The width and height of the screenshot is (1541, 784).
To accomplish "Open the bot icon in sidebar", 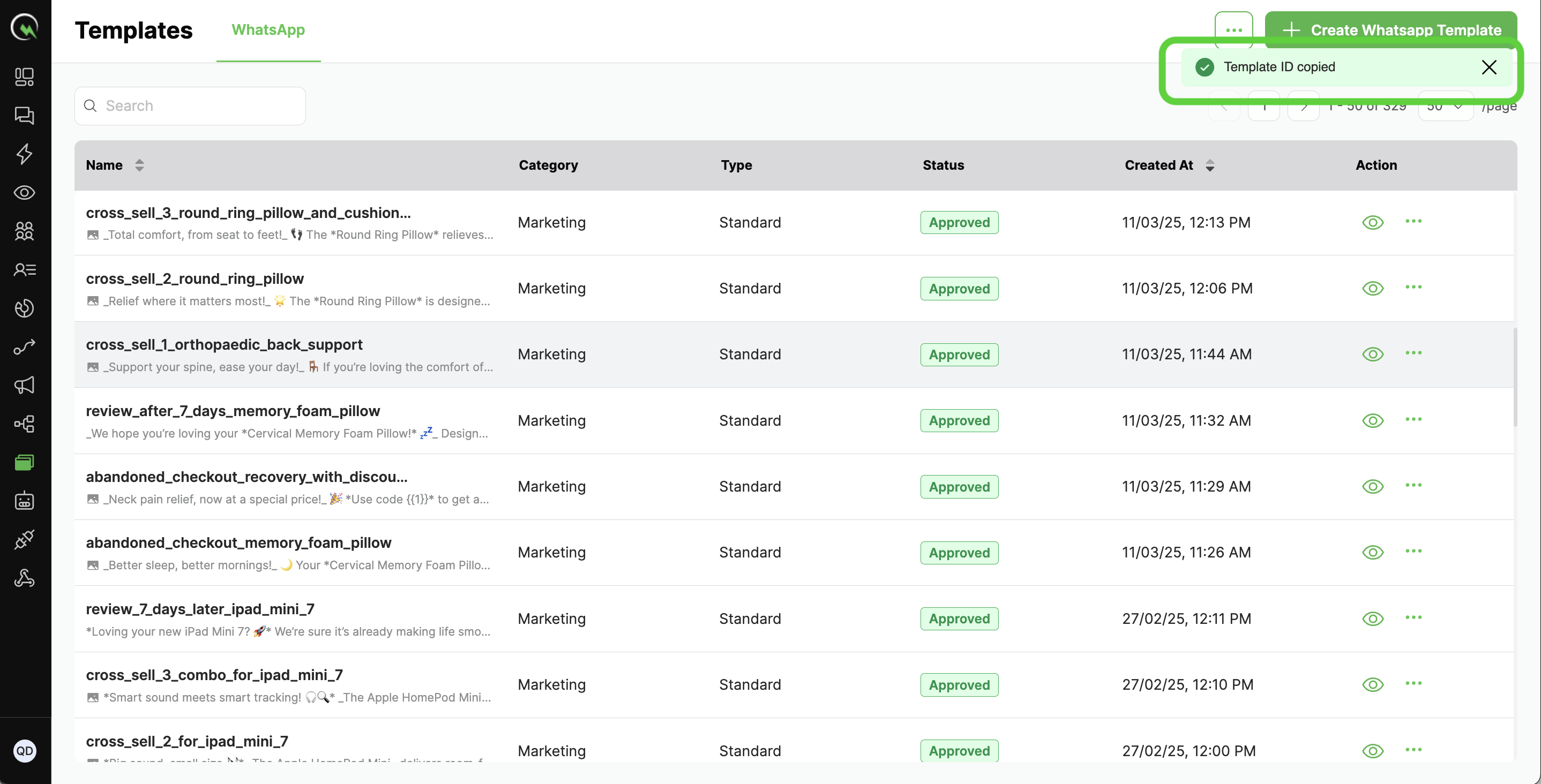I will (x=25, y=501).
